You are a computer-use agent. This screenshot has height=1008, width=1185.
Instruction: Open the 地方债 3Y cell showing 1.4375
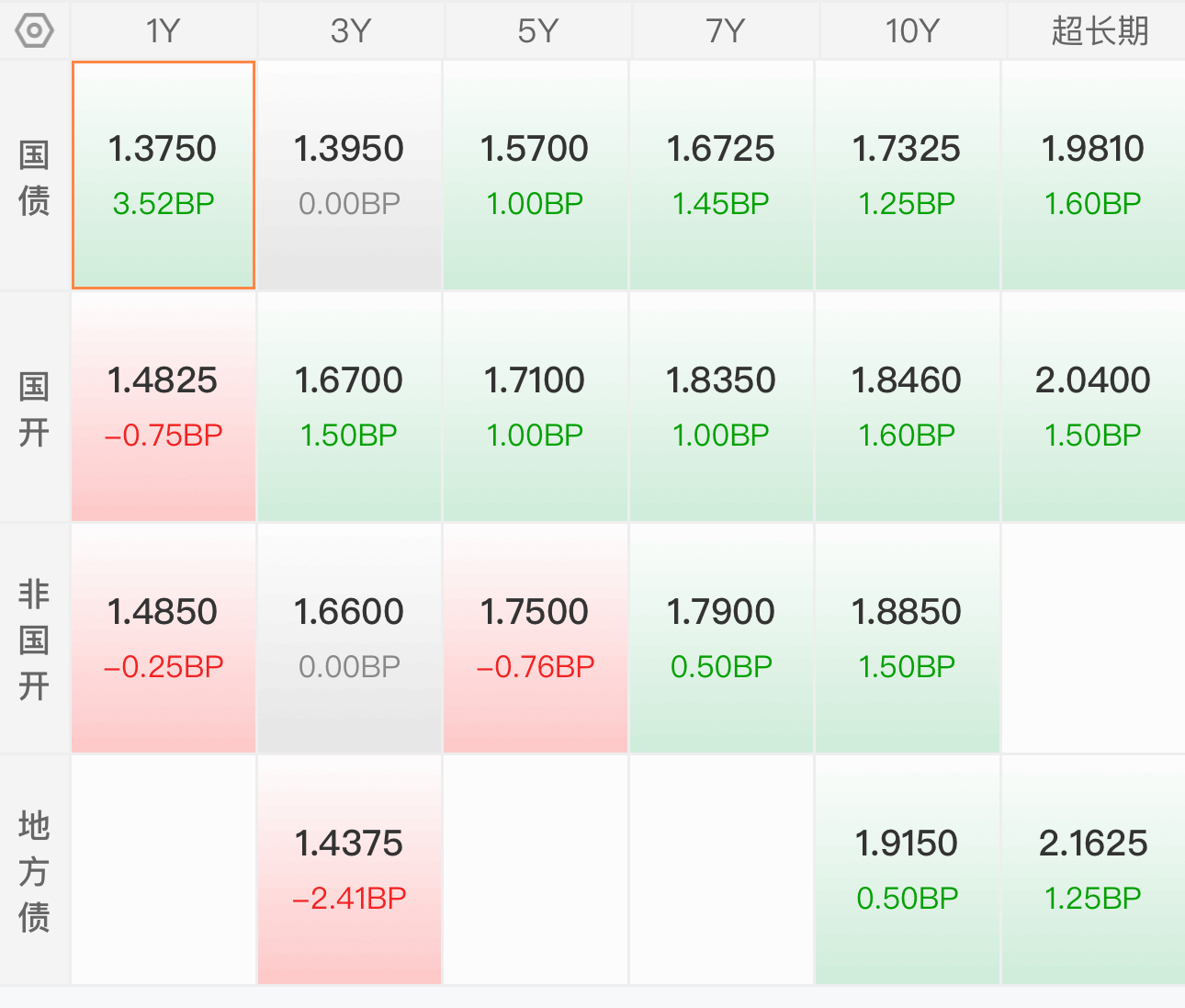[x=349, y=870]
